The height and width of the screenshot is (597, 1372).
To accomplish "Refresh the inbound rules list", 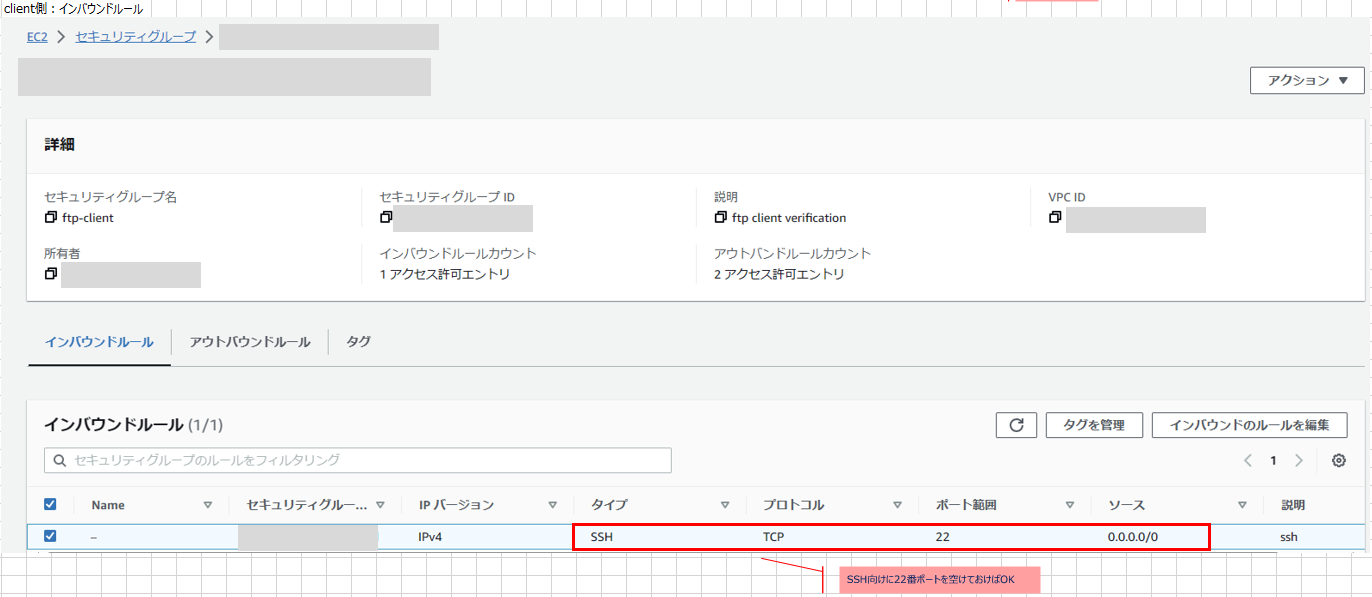I will pyautogui.click(x=1016, y=425).
